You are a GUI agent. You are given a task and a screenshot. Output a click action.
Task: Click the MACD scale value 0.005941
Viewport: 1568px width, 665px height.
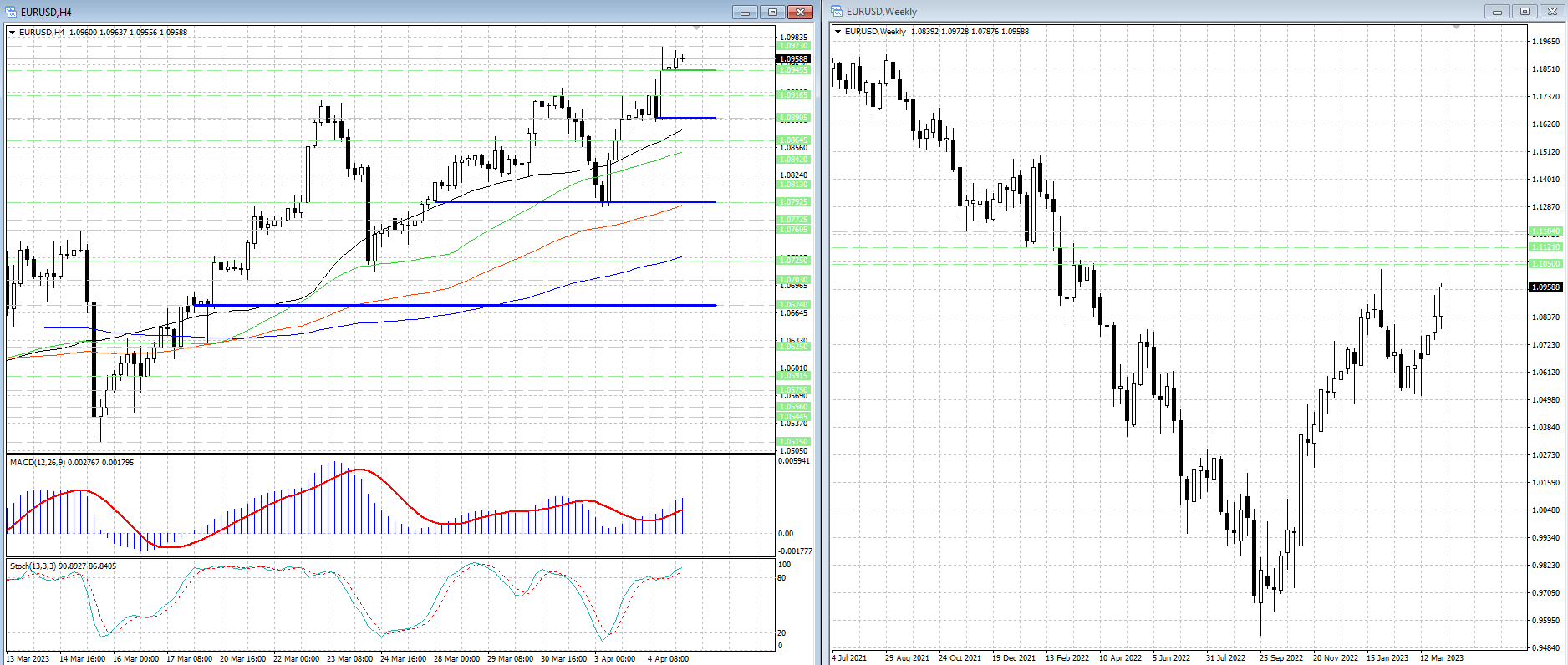point(794,461)
